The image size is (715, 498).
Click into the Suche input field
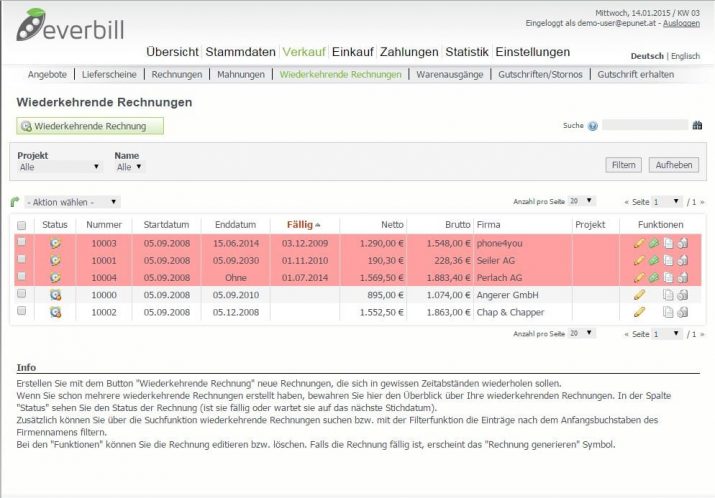(x=644, y=126)
